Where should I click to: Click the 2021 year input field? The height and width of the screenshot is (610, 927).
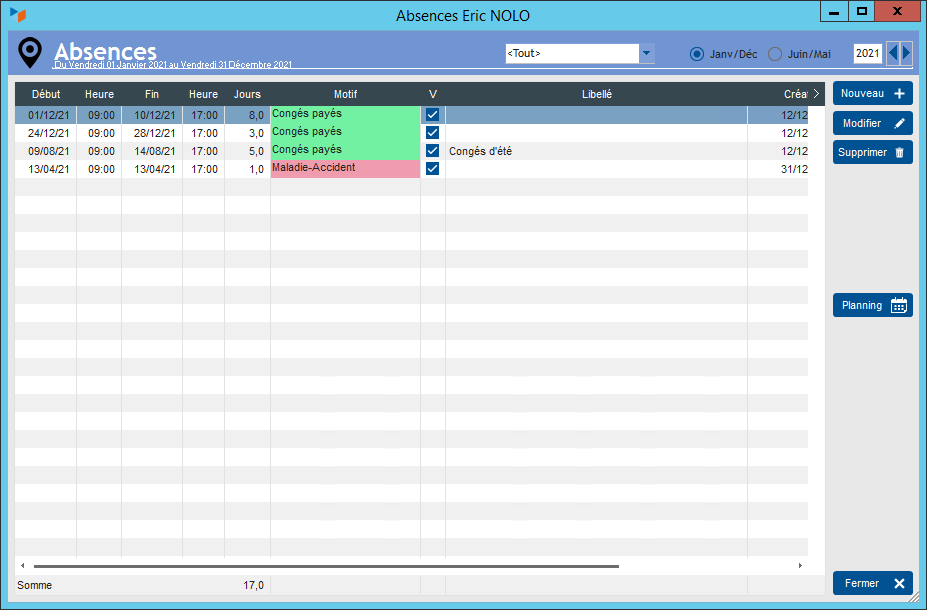(866, 53)
